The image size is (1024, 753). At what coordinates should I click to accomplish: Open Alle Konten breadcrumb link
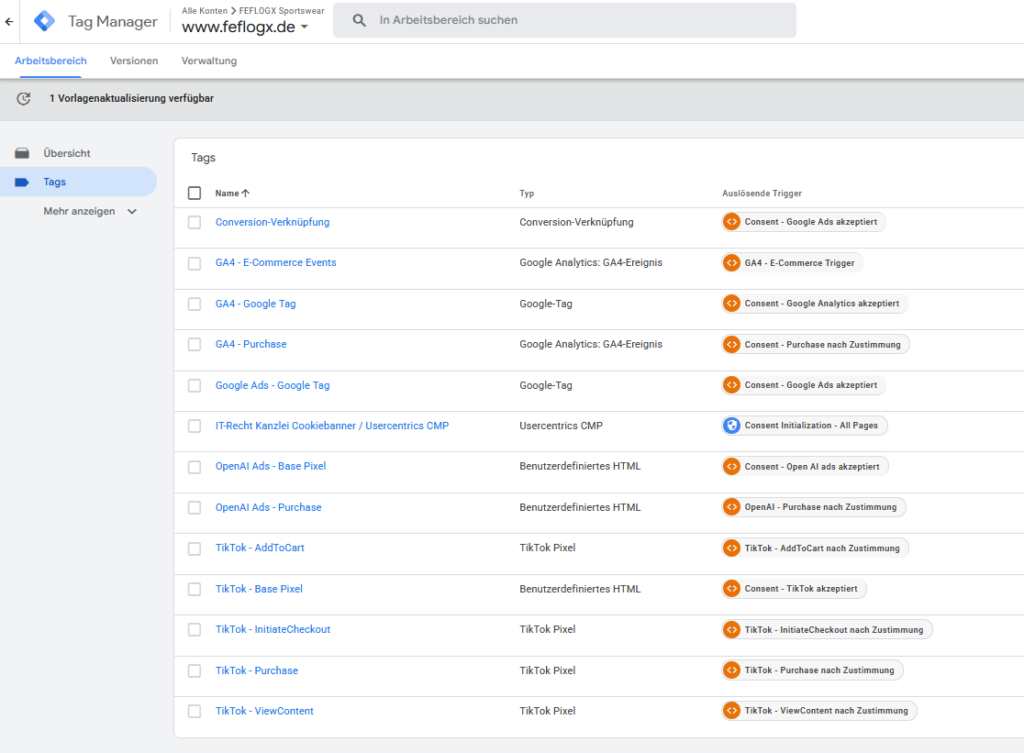(204, 10)
